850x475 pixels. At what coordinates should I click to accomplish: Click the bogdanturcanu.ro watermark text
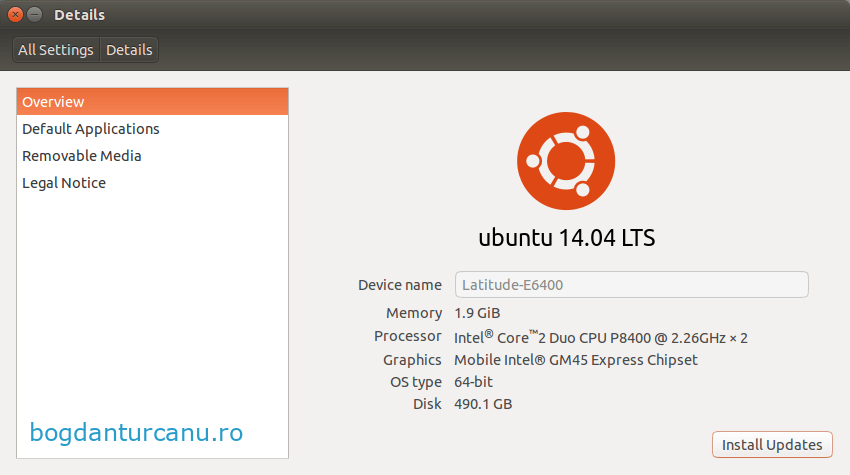click(136, 433)
